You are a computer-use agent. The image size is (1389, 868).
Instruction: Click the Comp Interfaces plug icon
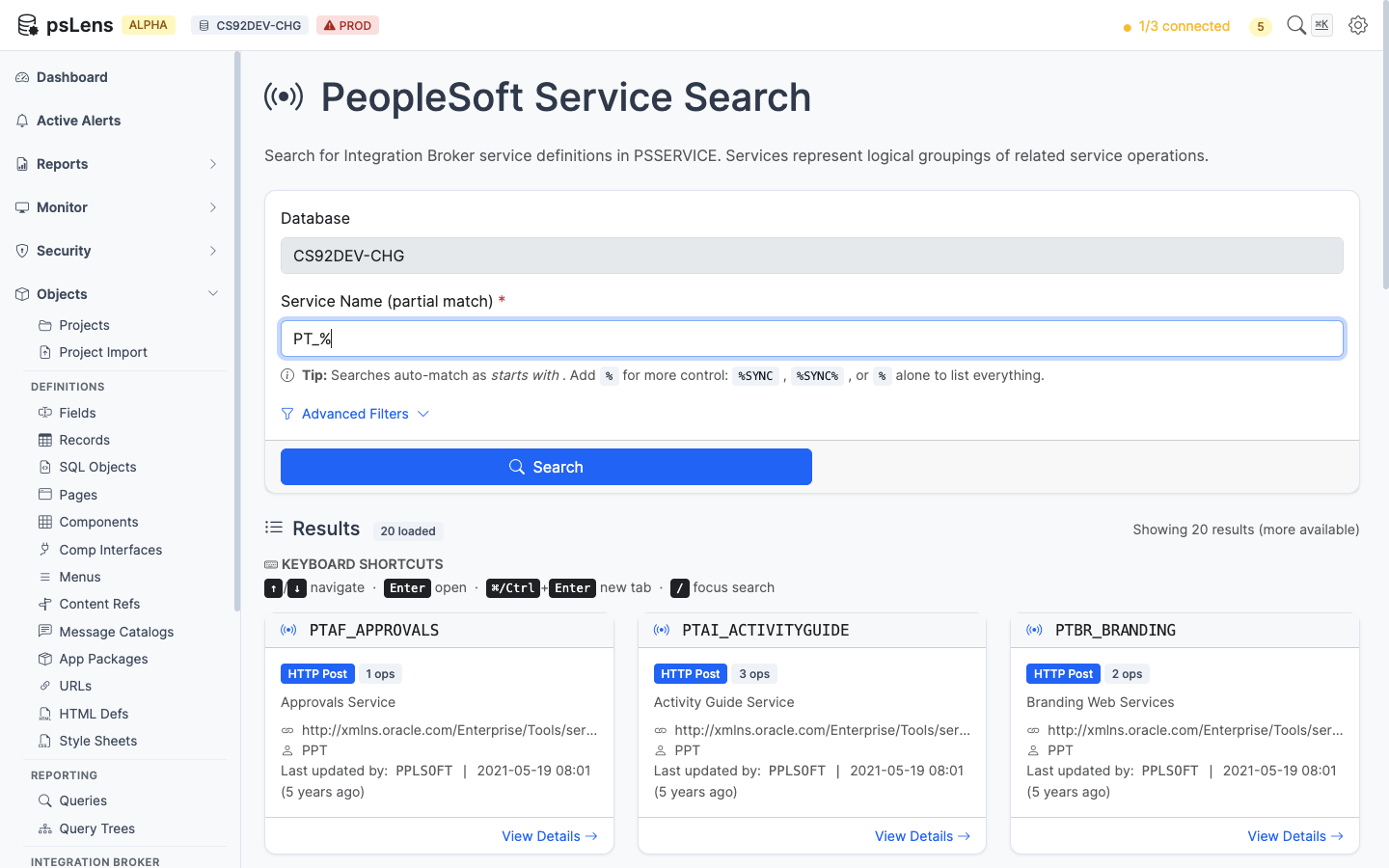point(44,550)
